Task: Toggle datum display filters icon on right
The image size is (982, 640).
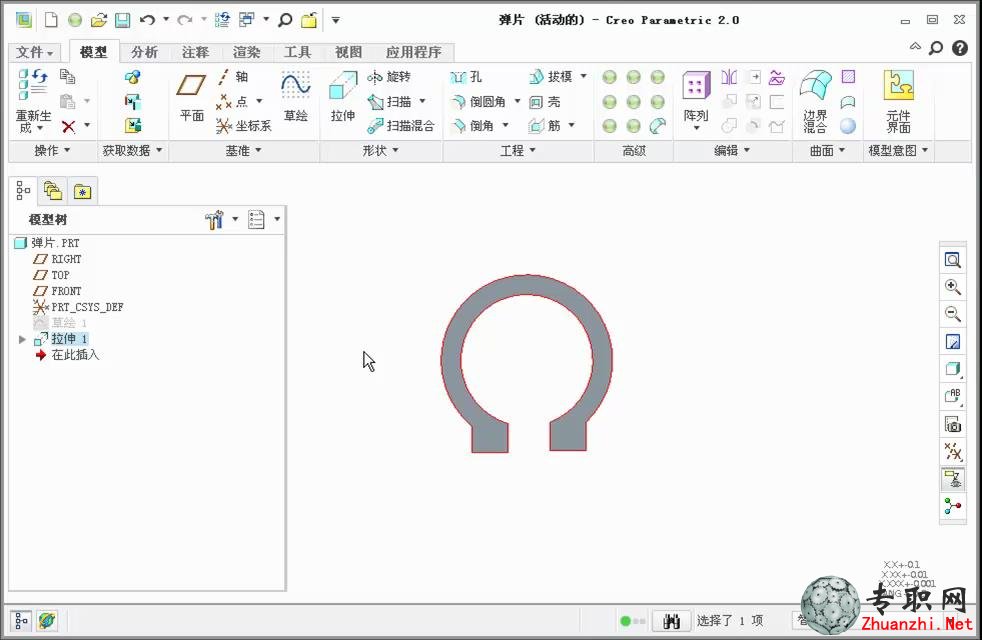Action: (953, 452)
